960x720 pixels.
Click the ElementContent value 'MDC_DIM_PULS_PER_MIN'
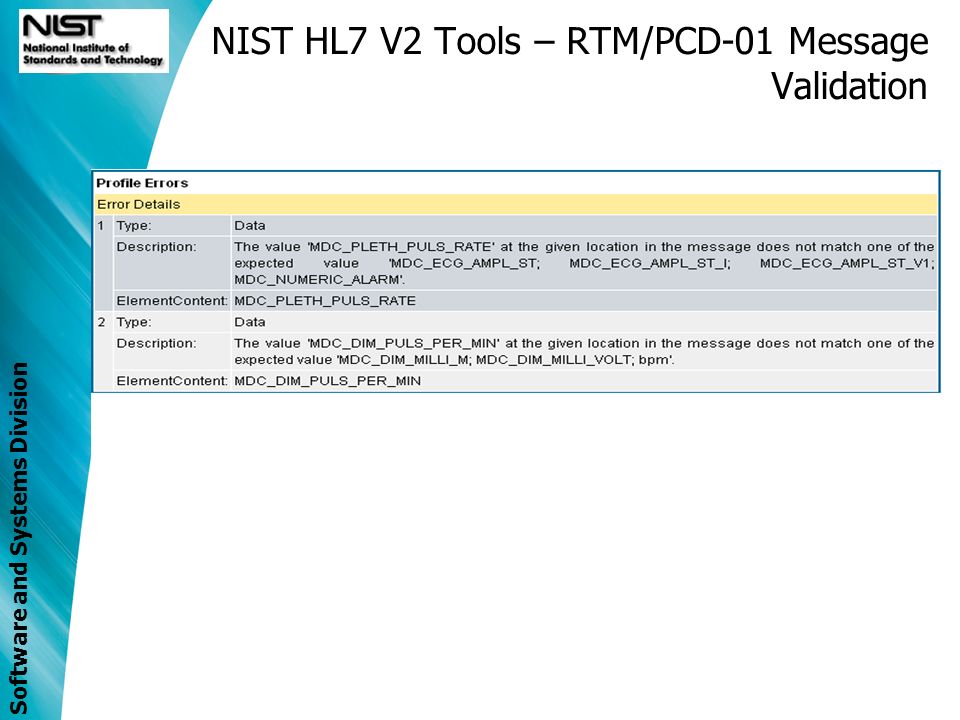(x=328, y=381)
